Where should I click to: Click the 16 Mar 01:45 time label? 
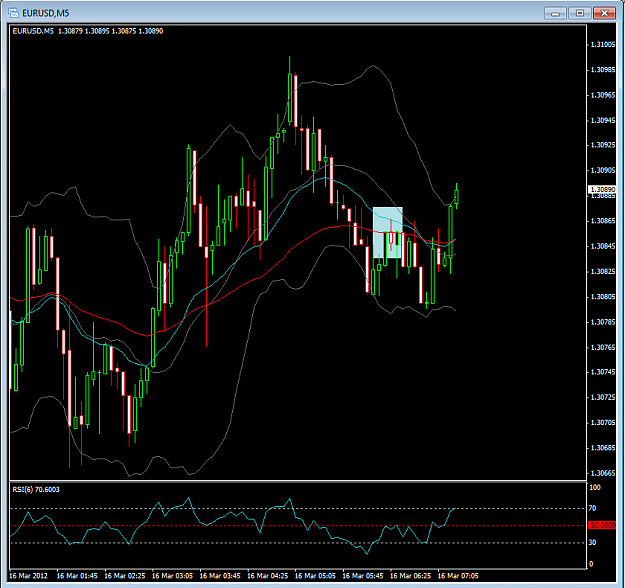tap(77, 576)
